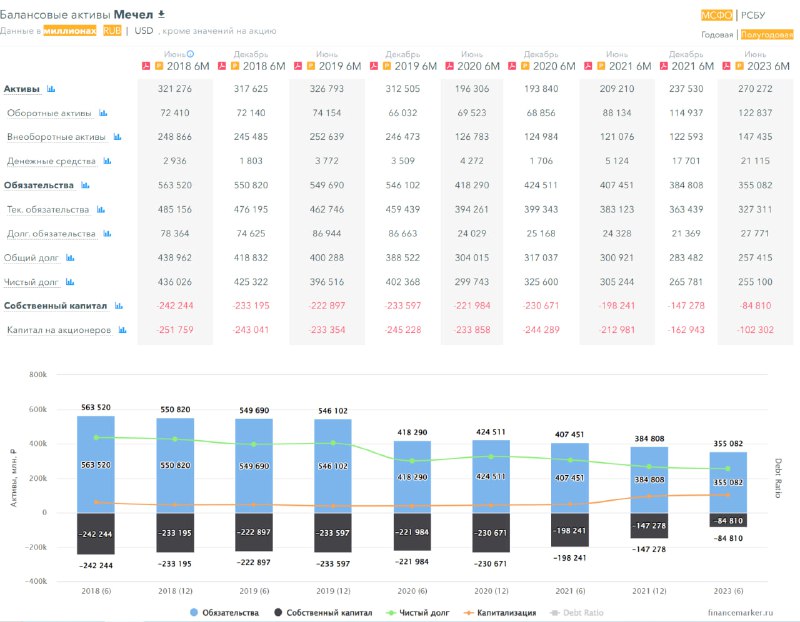Image resolution: width=800 pixels, height=622 pixels.
Task: Select the non-current assets value 126 783
Action: click(472, 137)
